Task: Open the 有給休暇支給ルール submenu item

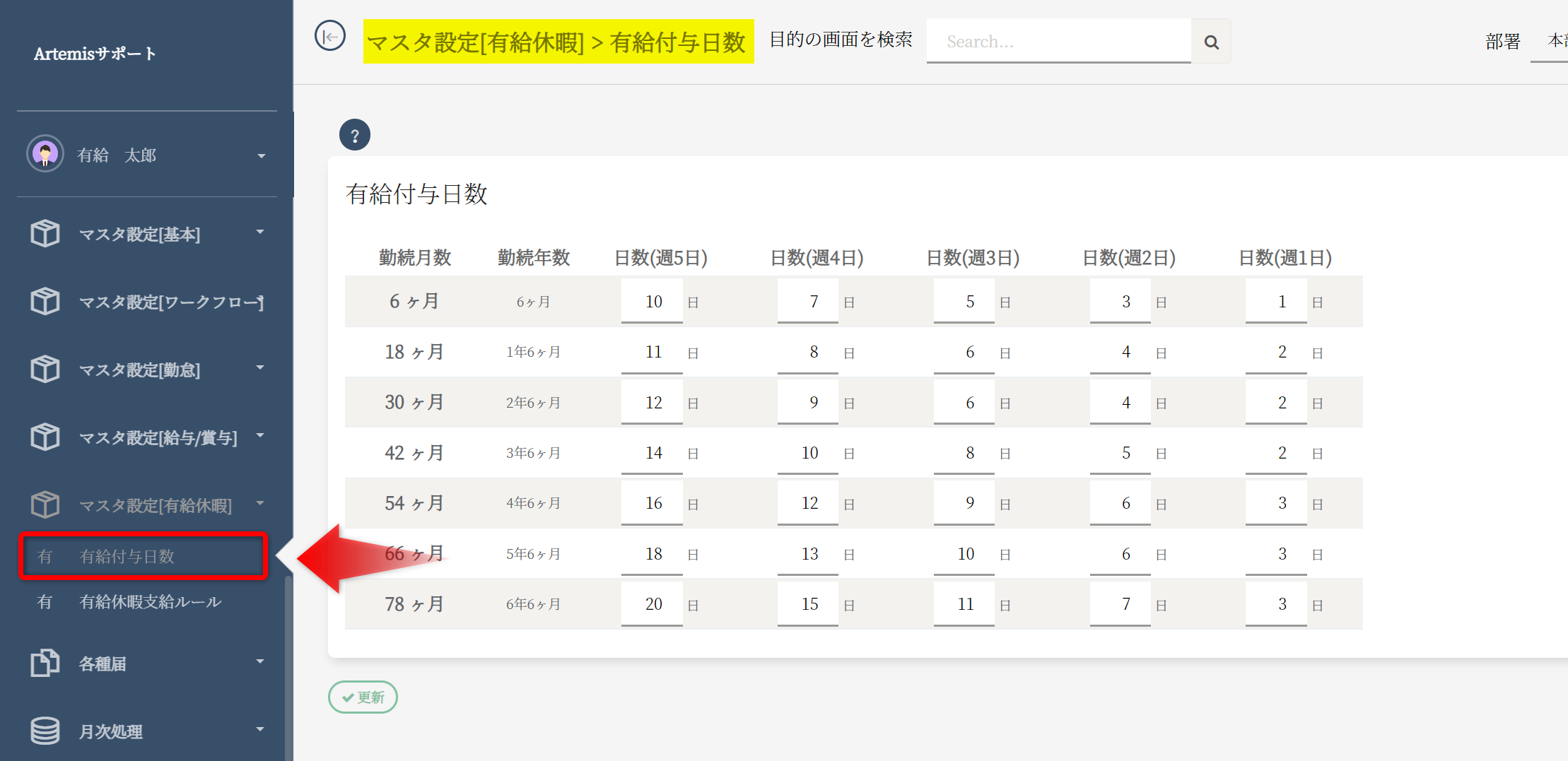Action: click(x=150, y=602)
